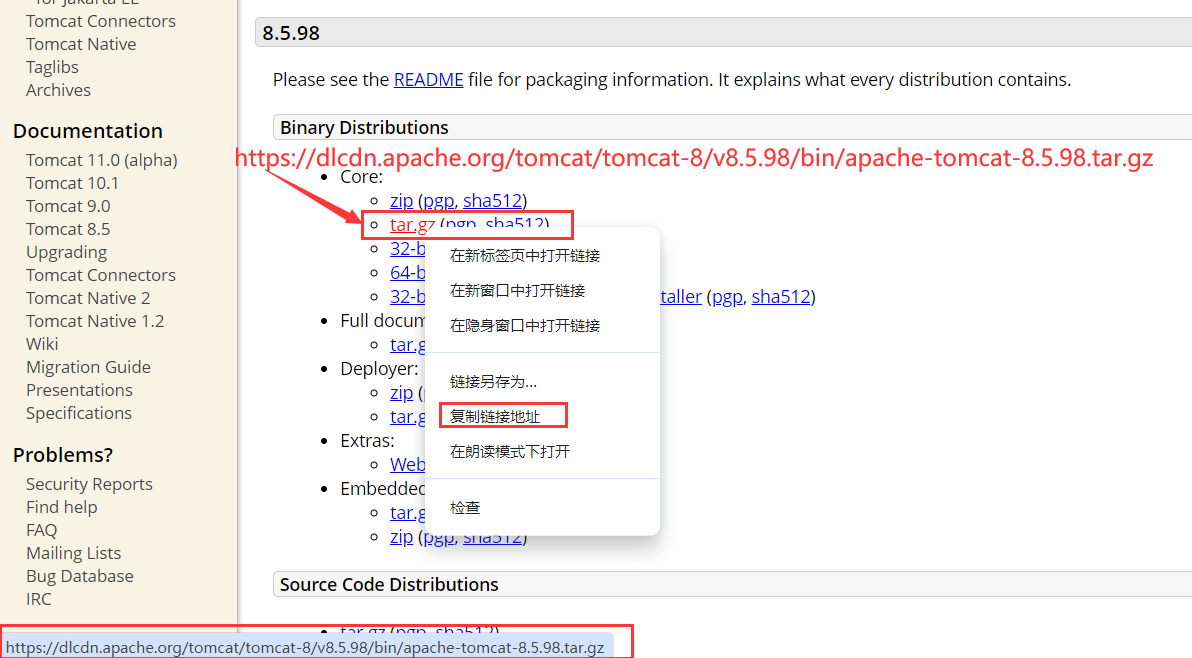The image size is (1192, 658).
Task: Open the FAQ link
Action: (x=41, y=530)
